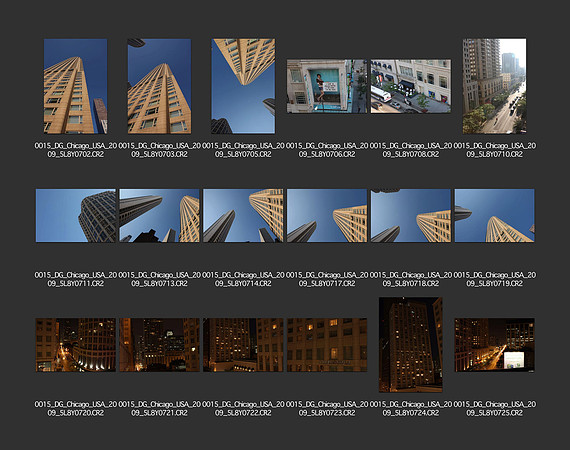Click filename label ending SL8Y0725.CR2
This screenshot has height=450, width=570.
pos(494,409)
